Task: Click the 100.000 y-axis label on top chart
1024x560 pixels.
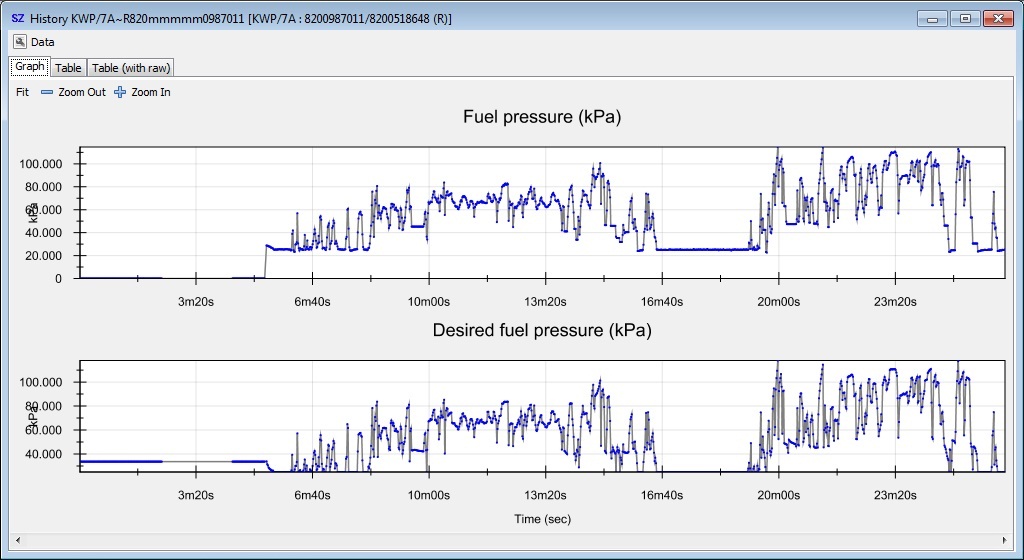Action: click(x=40, y=164)
